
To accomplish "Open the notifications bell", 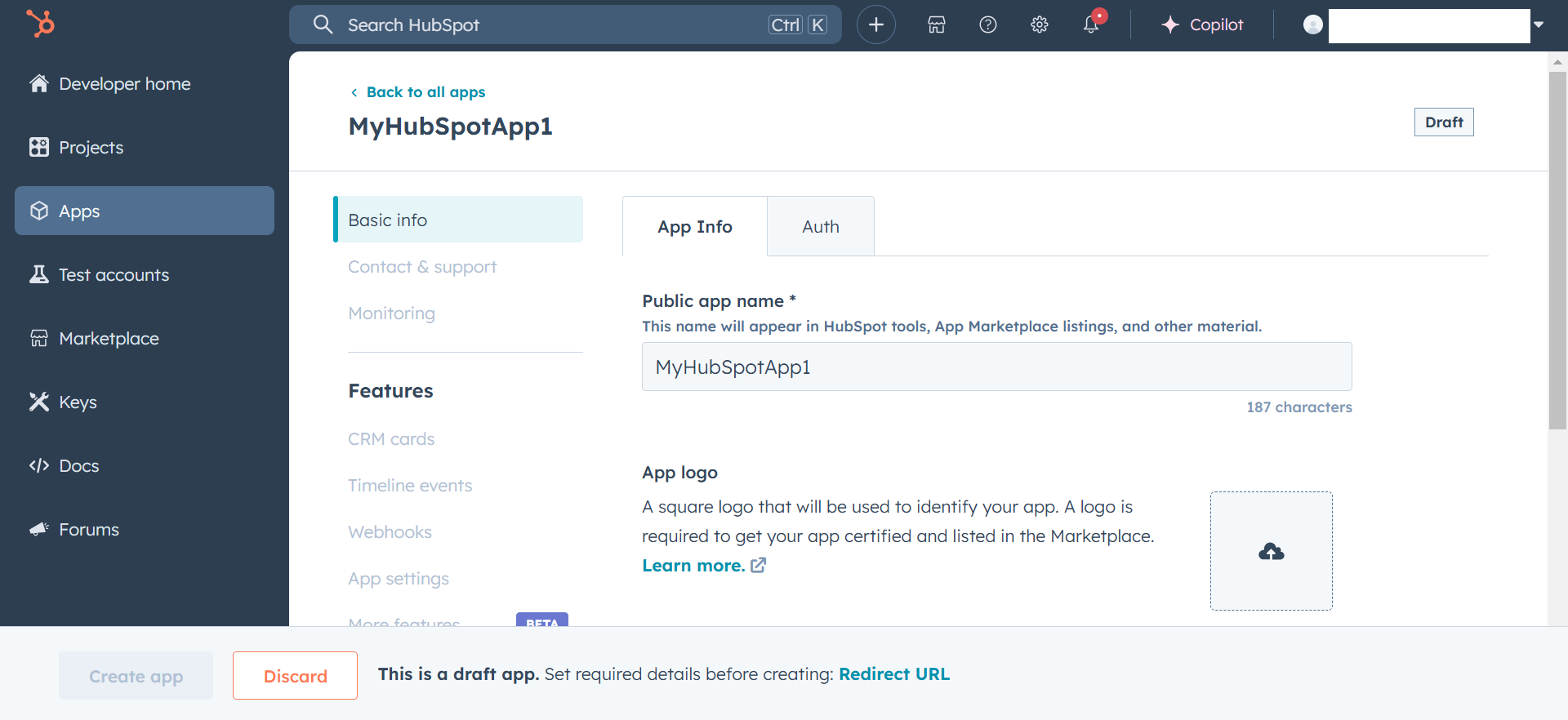I will click(1091, 24).
